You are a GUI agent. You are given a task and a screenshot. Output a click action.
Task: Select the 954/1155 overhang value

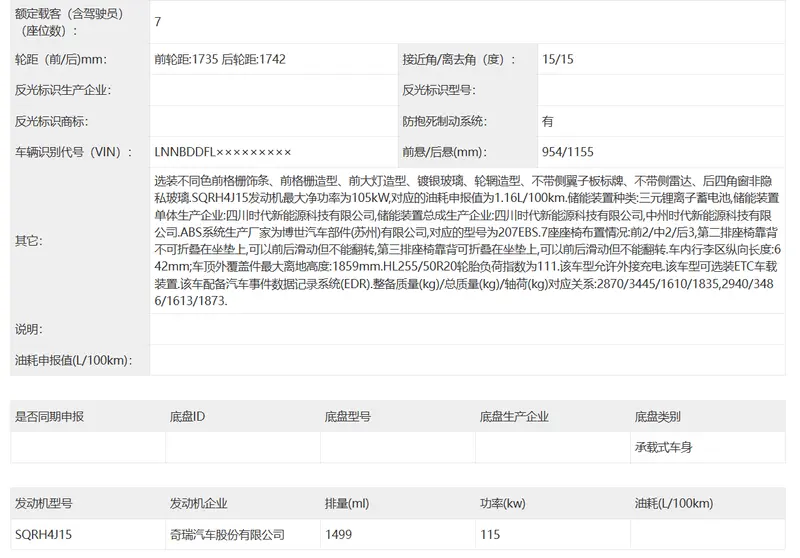click(568, 152)
